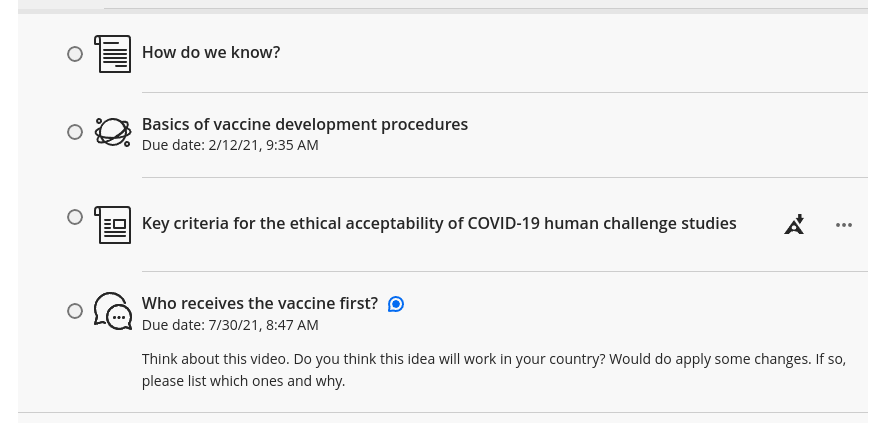Open the How do we know? document
The height and width of the screenshot is (423, 882).
point(211,52)
